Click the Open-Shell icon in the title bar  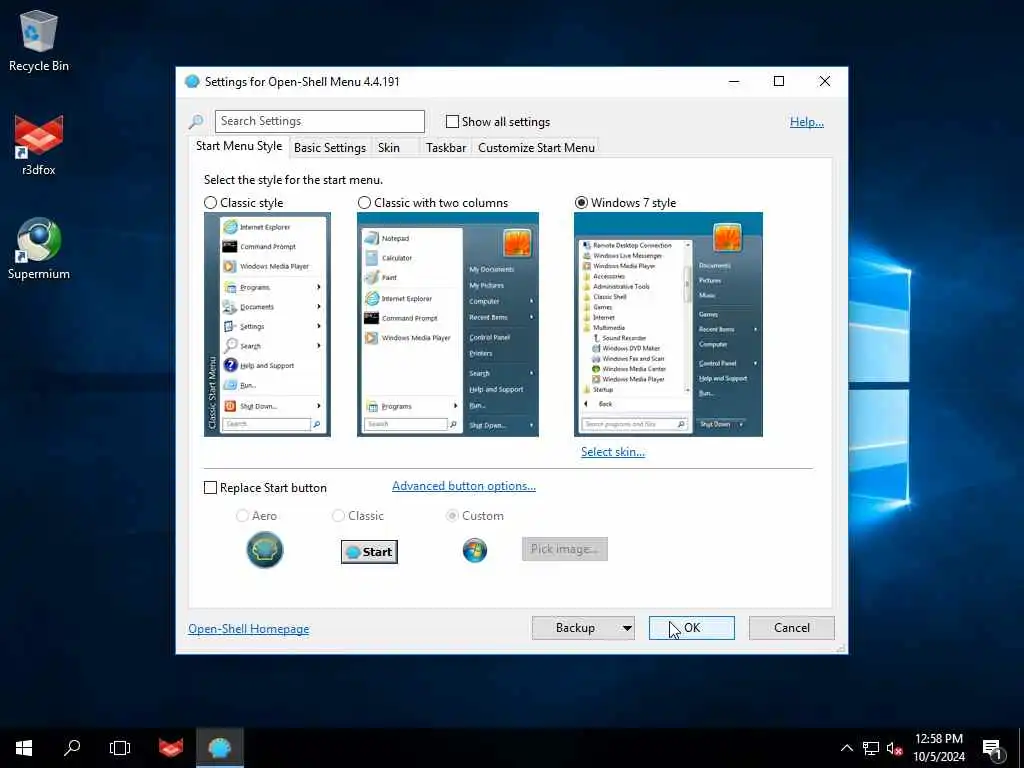click(192, 81)
